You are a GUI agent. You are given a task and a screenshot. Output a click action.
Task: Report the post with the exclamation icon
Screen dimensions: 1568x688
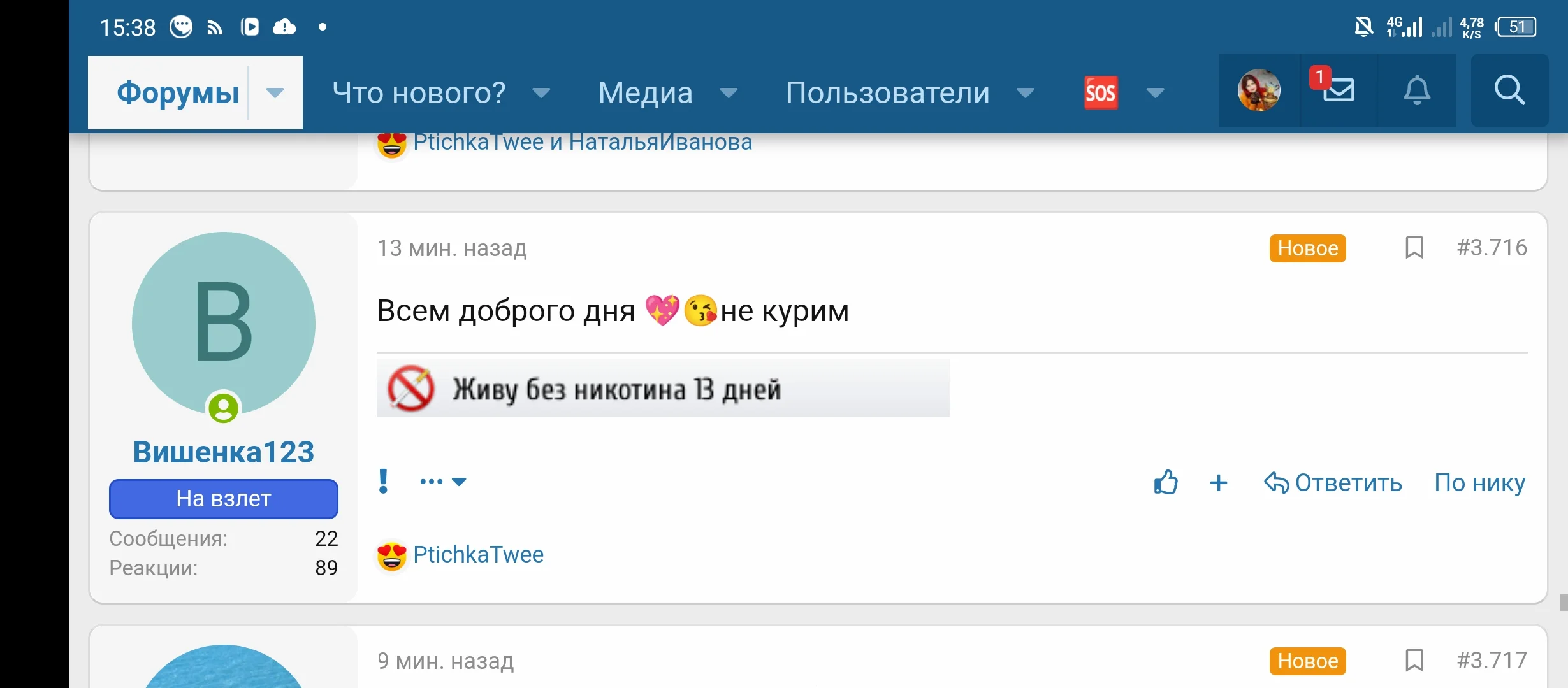click(383, 481)
